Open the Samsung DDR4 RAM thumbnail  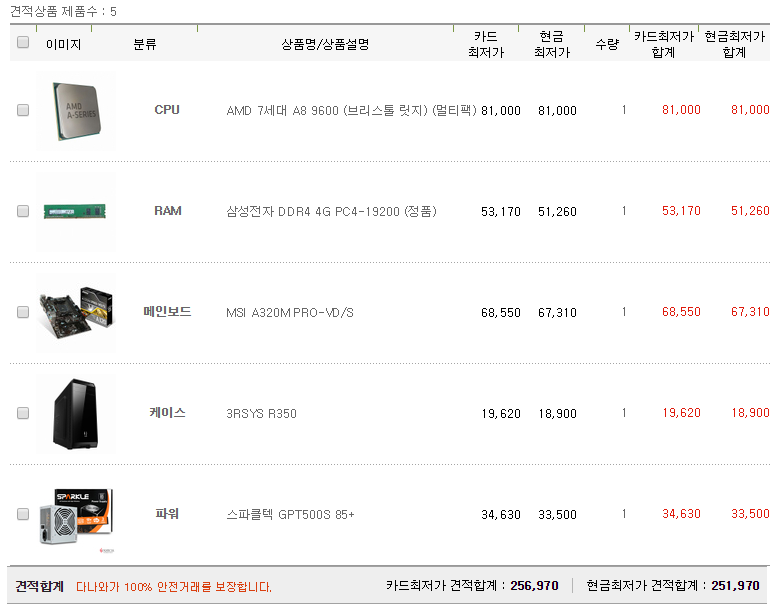click(x=76, y=212)
